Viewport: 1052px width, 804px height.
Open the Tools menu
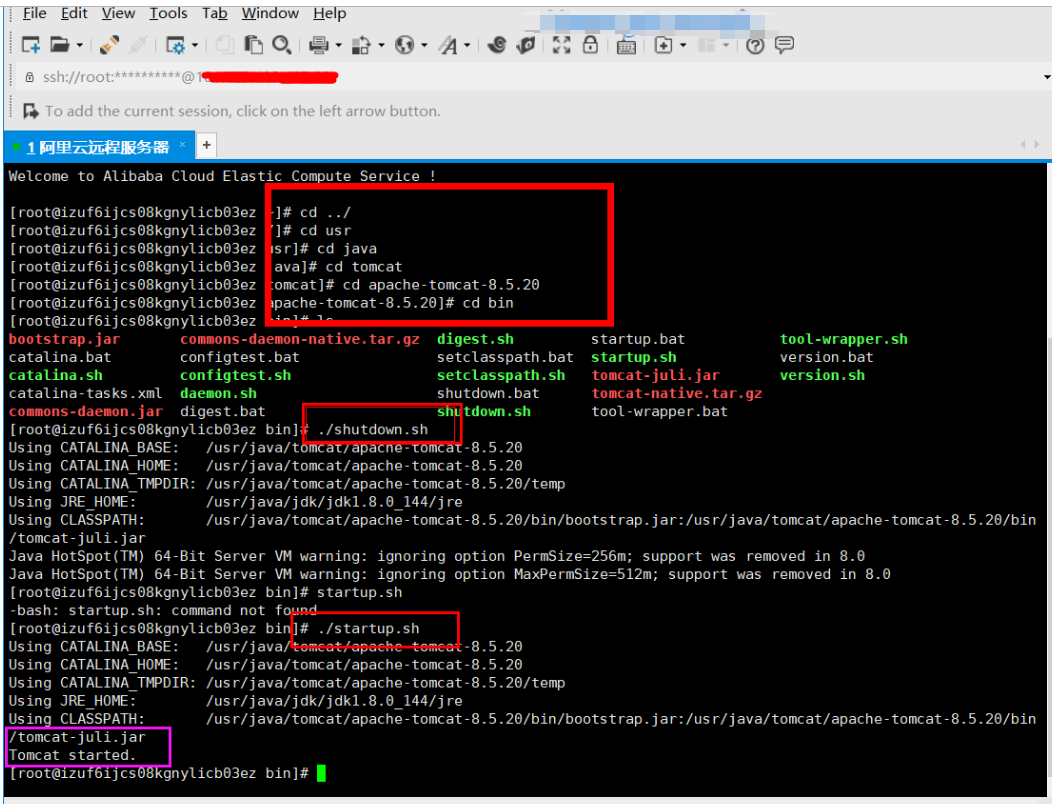tap(168, 13)
